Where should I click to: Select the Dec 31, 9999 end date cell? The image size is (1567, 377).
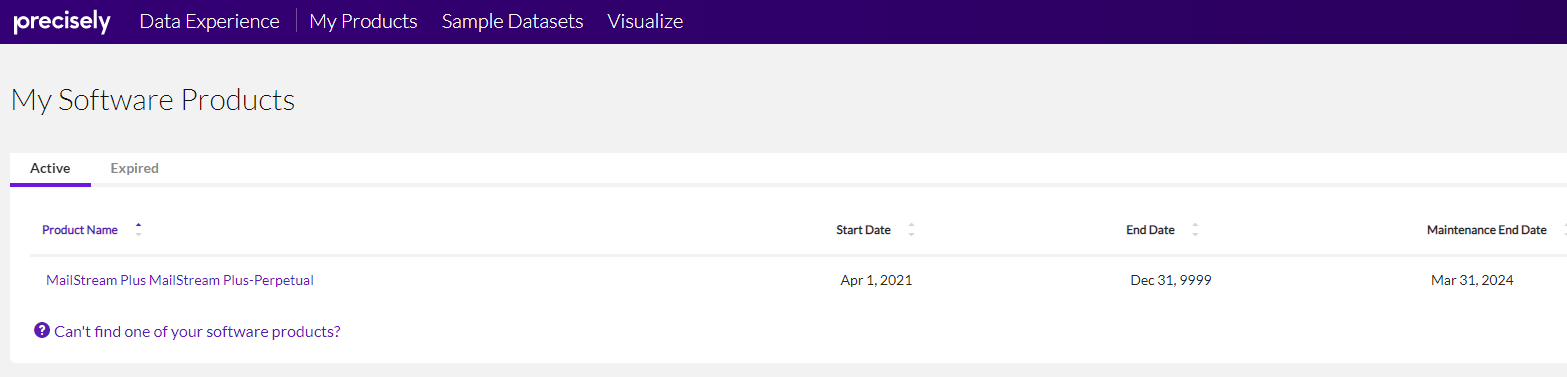click(x=1171, y=281)
